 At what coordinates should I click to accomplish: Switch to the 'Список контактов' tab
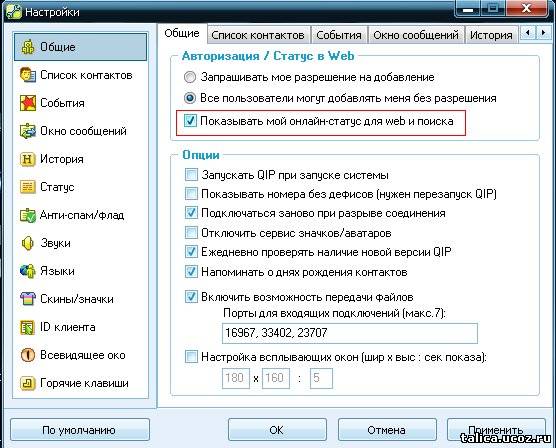point(258,35)
